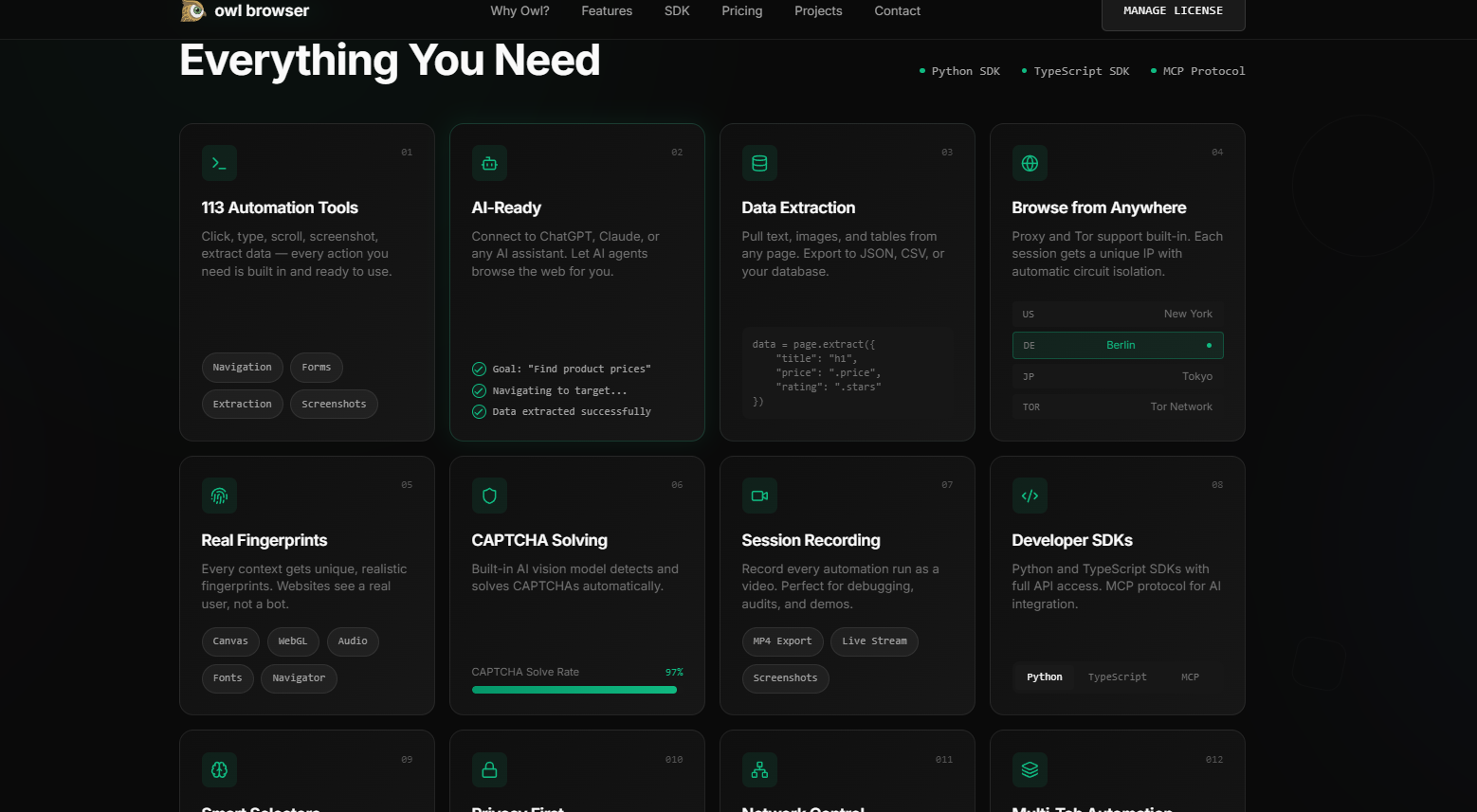This screenshot has height=812, width=1477.
Task: Select the active Berlin location row
Action: [x=1117, y=345]
